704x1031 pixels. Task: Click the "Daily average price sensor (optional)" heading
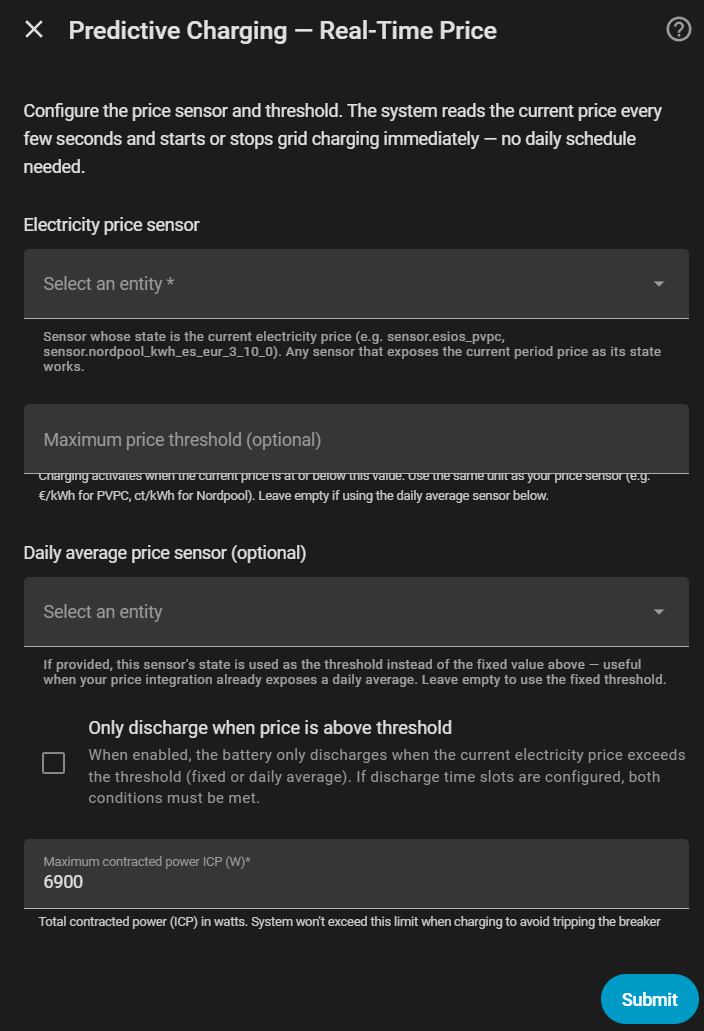point(165,553)
